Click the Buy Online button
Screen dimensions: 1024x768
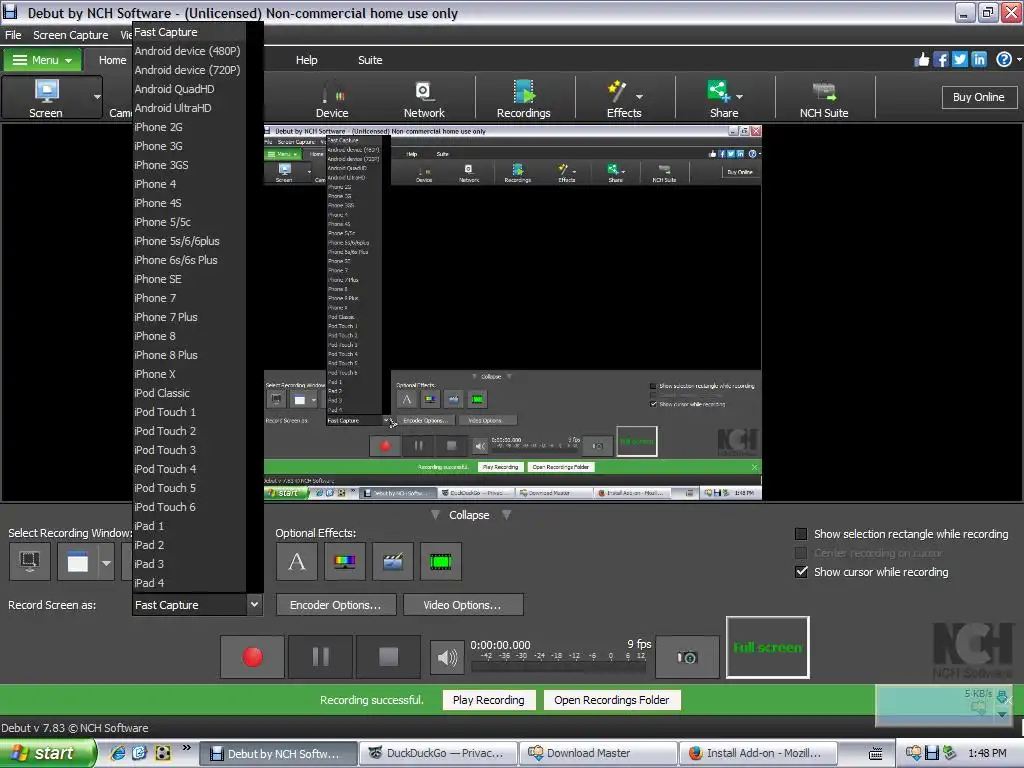click(978, 97)
